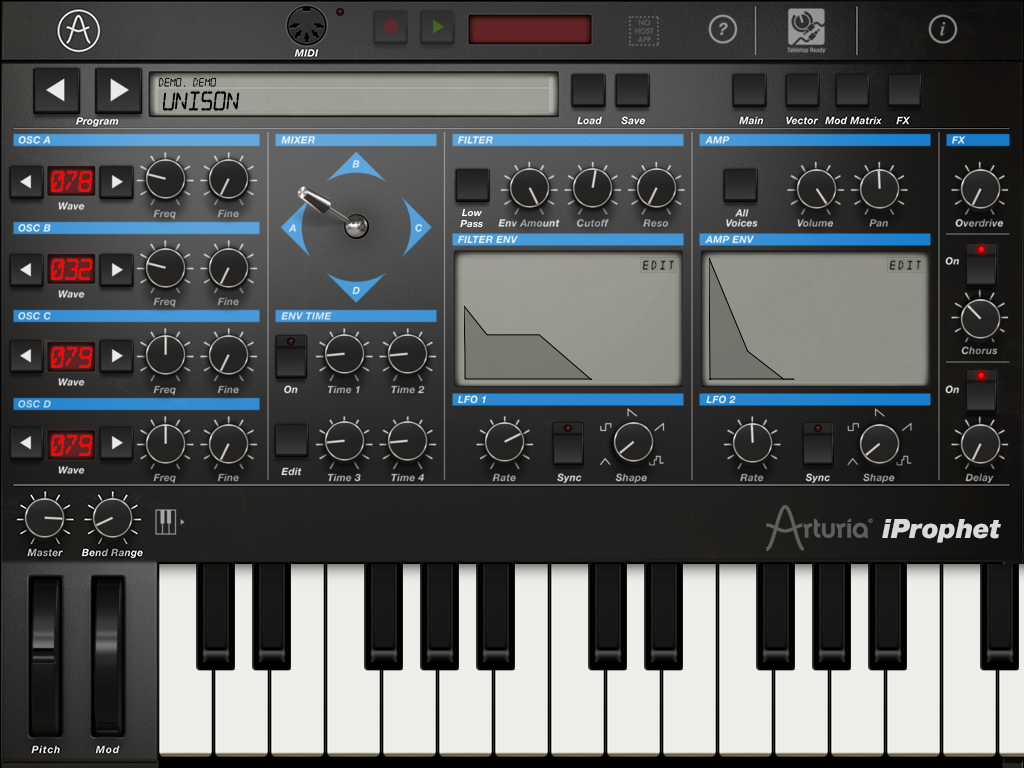
Task: Select previous wave for OSC D
Action: coord(26,443)
